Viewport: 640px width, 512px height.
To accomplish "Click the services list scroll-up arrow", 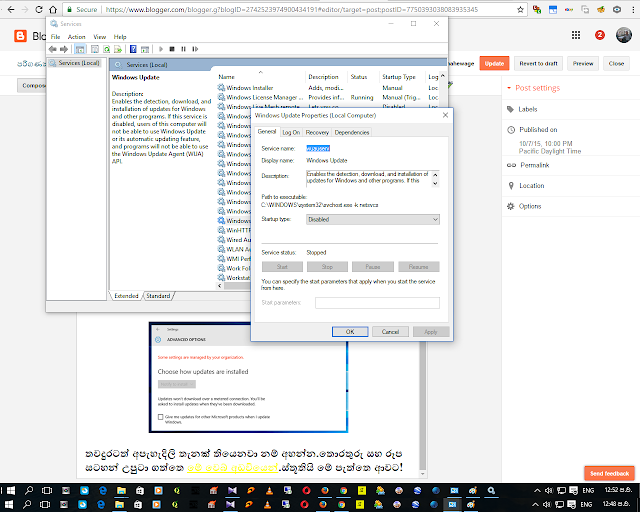I will click(x=443, y=76).
